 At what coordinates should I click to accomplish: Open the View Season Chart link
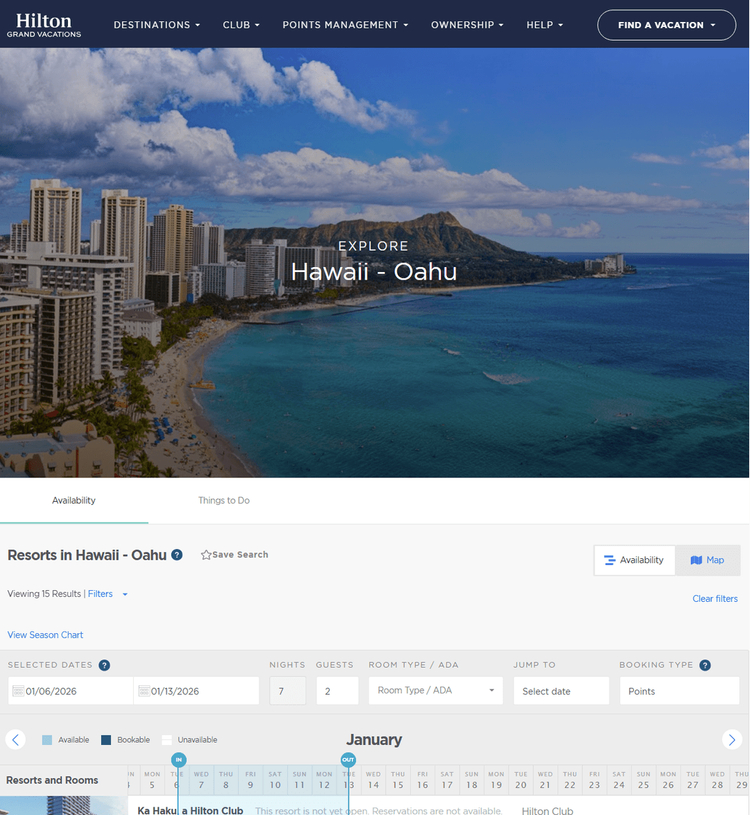(45, 635)
